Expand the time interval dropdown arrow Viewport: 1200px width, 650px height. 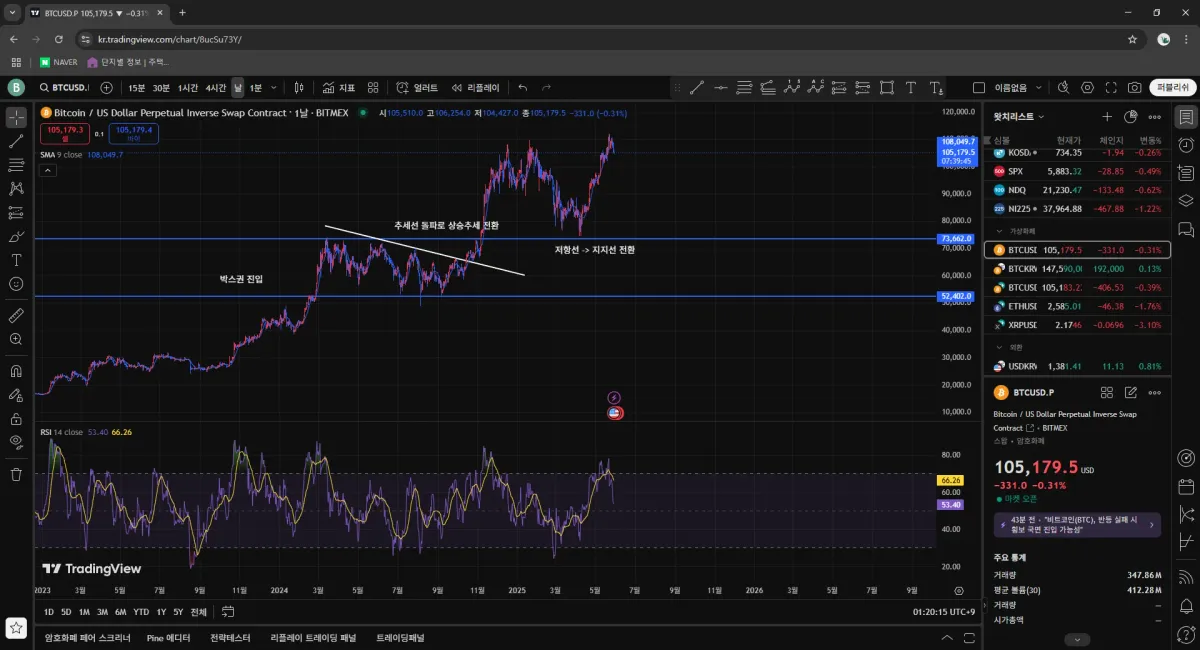click(275, 87)
